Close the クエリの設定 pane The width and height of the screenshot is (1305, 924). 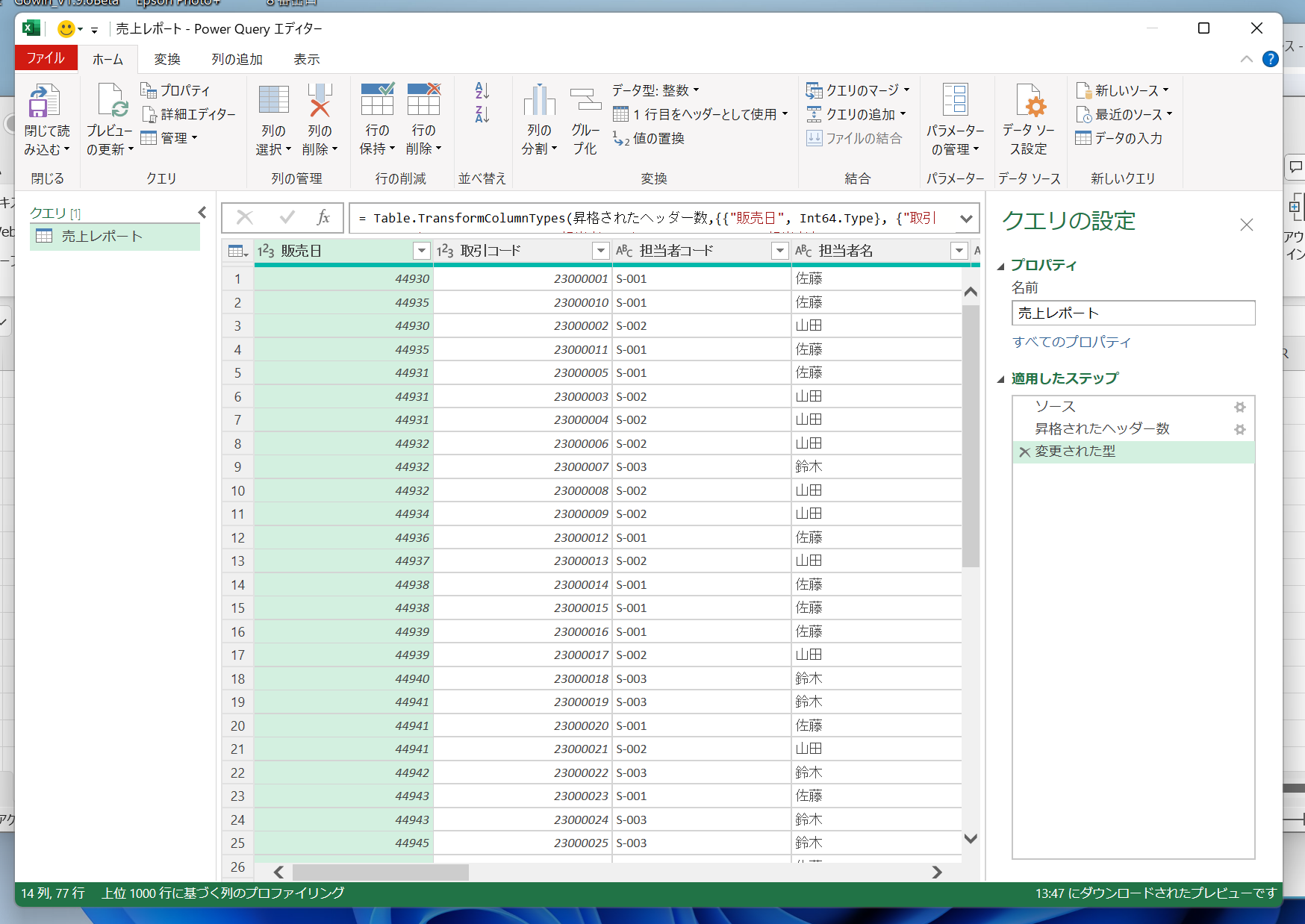click(x=1246, y=225)
